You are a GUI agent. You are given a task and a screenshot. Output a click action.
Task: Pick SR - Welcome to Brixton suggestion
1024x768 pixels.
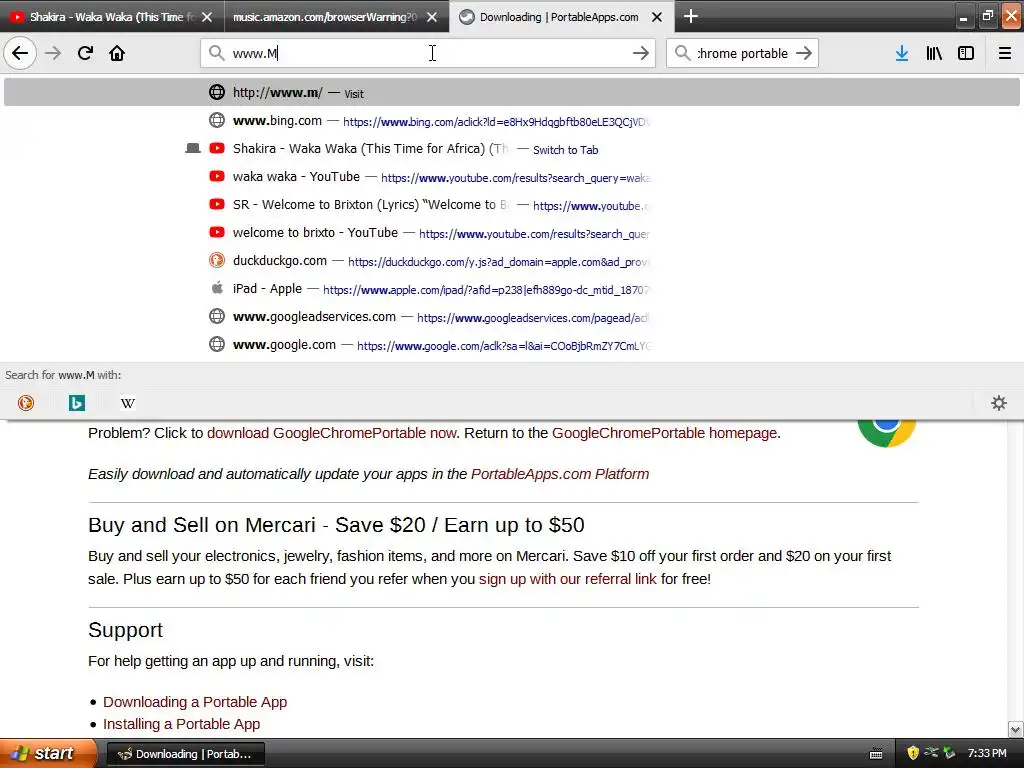point(511,205)
